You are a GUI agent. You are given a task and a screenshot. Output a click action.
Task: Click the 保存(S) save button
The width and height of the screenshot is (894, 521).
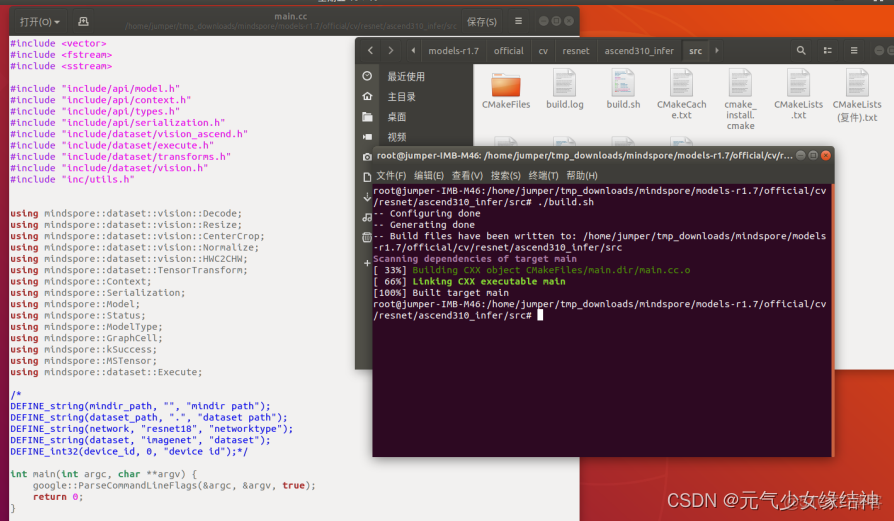coord(481,21)
